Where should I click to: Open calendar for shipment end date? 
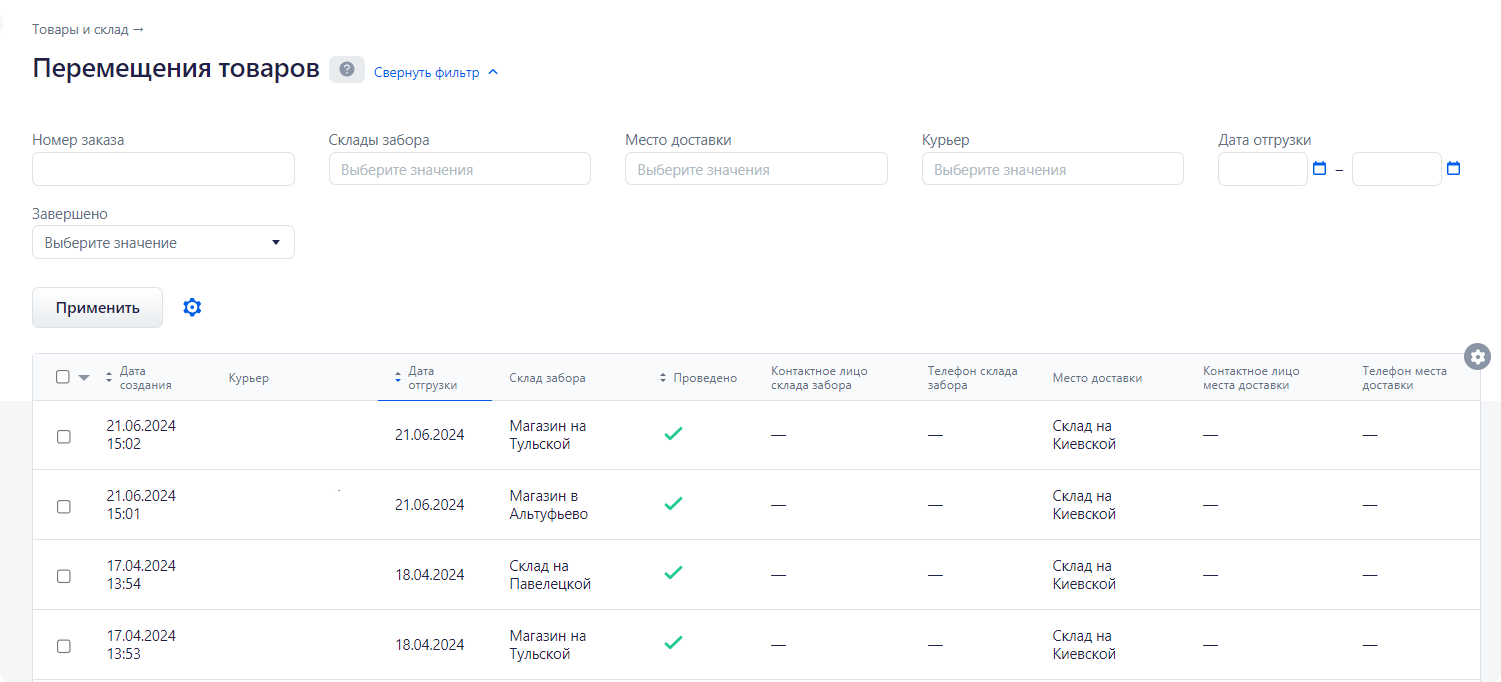[1453, 169]
